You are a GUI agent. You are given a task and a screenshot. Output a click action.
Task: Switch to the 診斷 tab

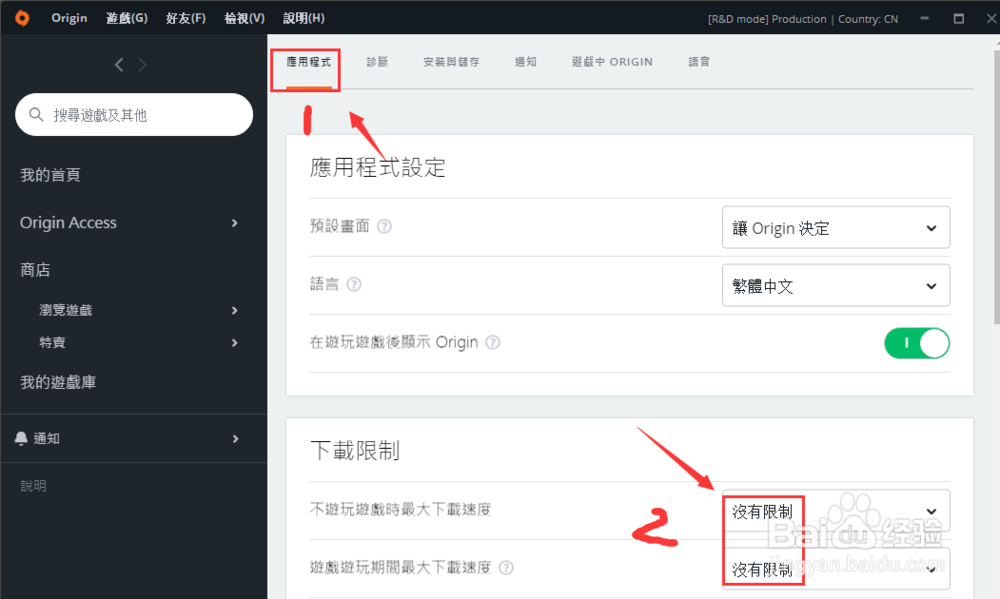coord(378,62)
